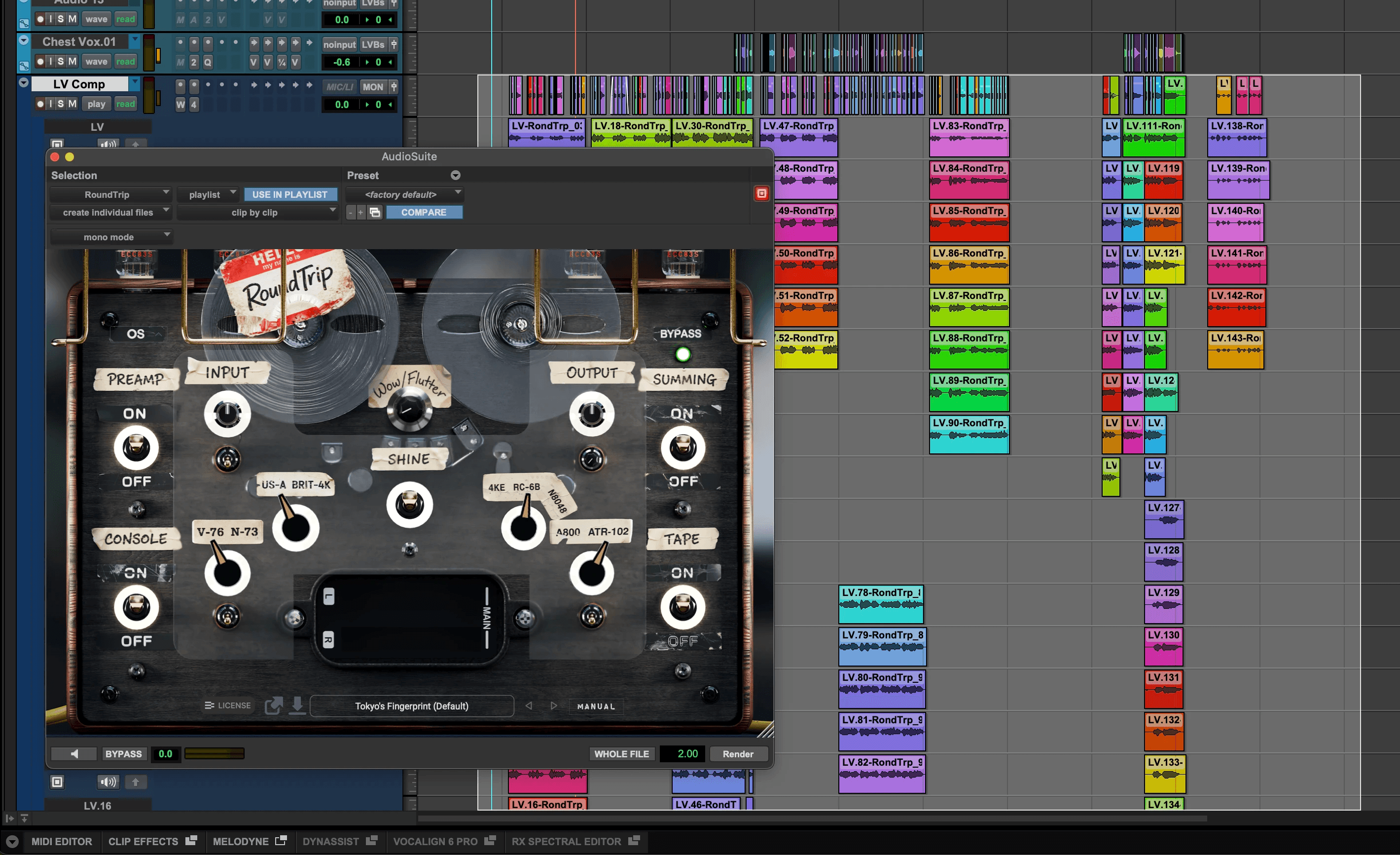Pop out the MELODYNE window
1400x855 pixels.
tap(281, 840)
